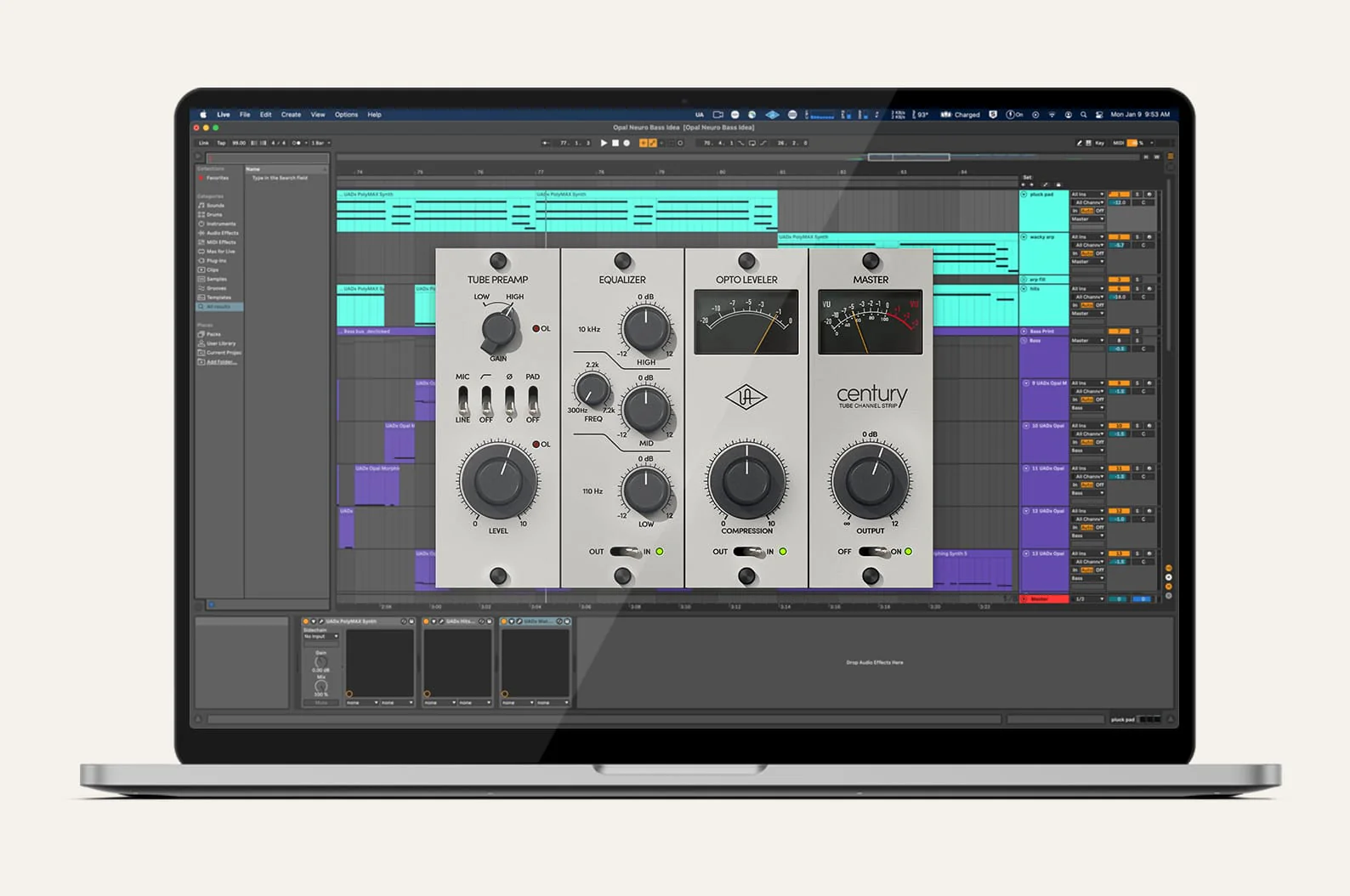Select Drums in browser categories
Image resolution: width=1350 pixels, height=896 pixels.
214,214
